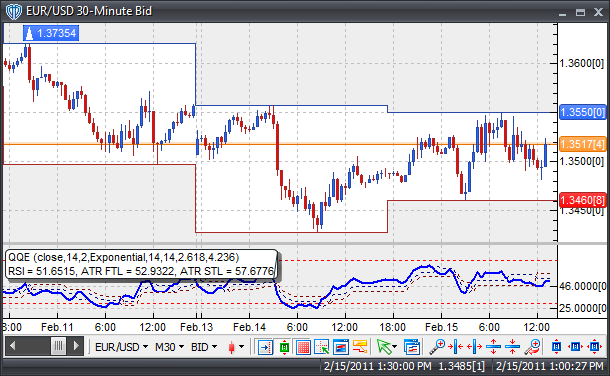Image resolution: width=610 pixels, height=376 pixels.
Task: Click the vertical fit chart icon
Action: click(x=556, y=347)
